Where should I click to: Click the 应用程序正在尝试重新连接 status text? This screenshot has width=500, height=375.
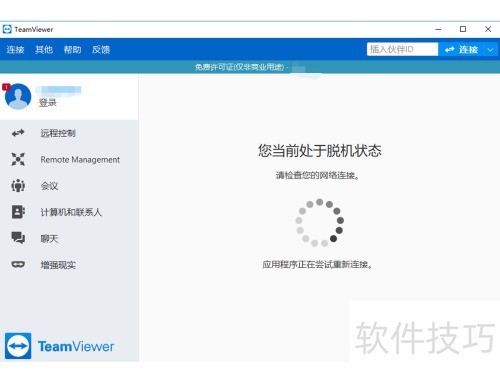point(317,265)
